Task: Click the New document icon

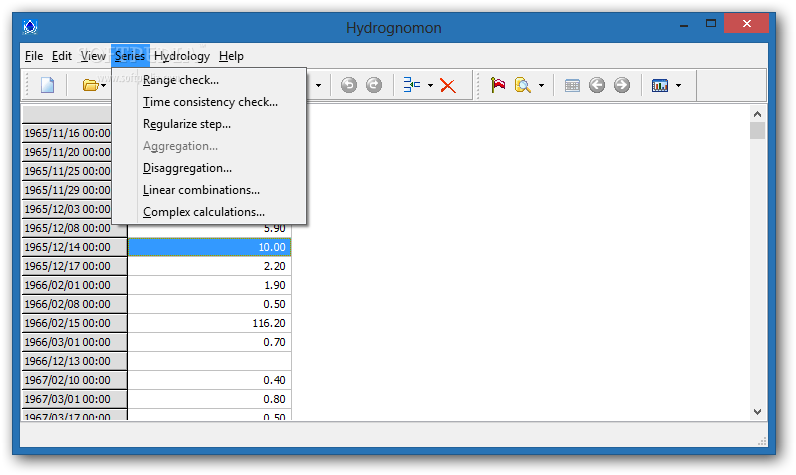Action: (x=47, y=85)
